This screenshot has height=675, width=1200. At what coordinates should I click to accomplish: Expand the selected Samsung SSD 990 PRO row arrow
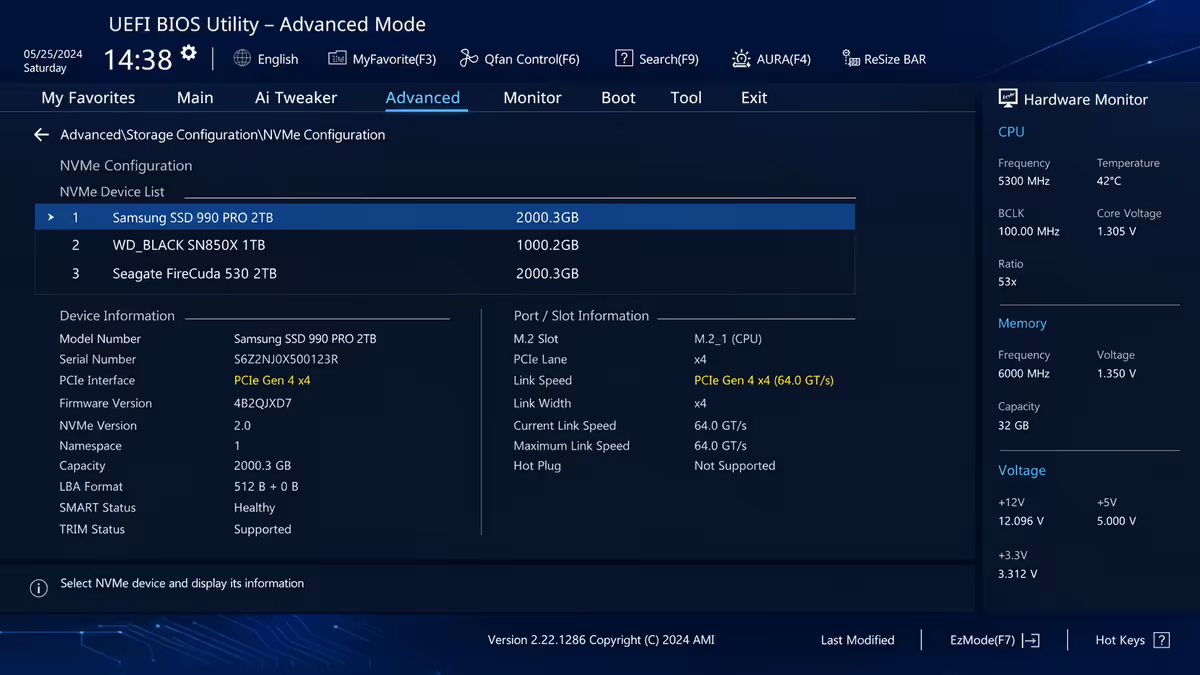(x=51, y=217)
